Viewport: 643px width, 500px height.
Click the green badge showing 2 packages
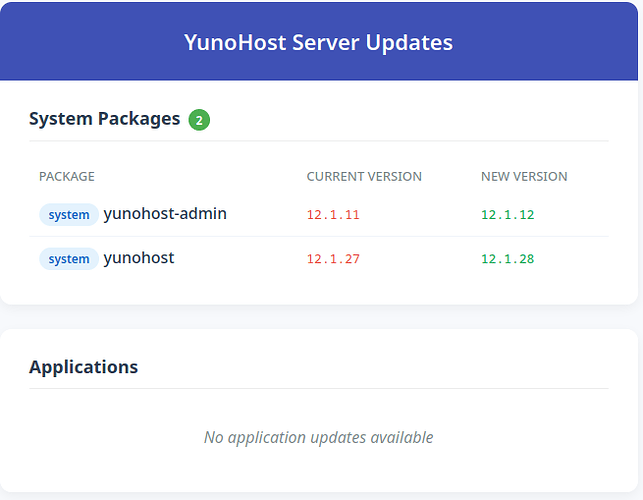pyautogui.click(x=199, y=120)
